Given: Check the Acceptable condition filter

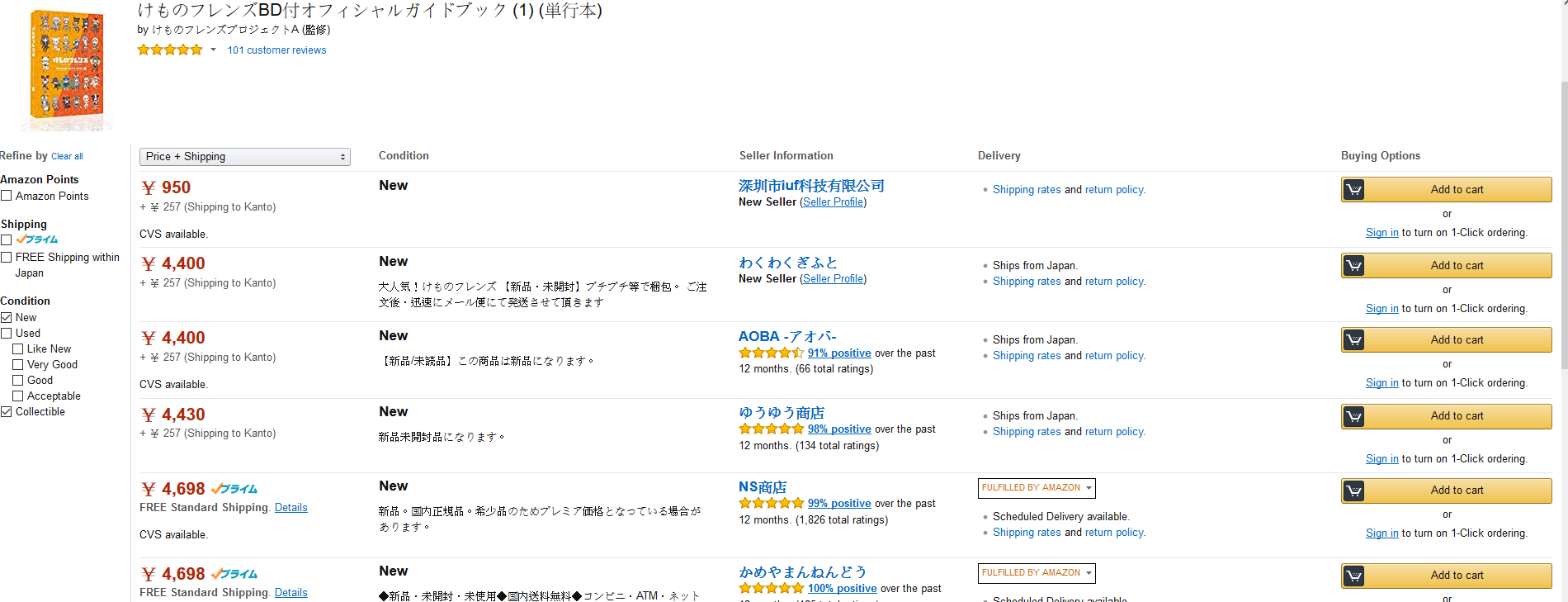Looking at the screenshot, I should (18, 396).
